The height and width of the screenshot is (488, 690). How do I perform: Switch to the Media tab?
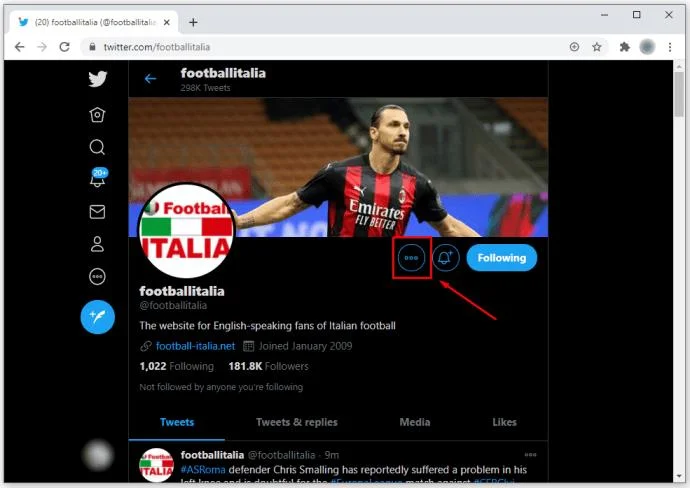coord(415,422)
